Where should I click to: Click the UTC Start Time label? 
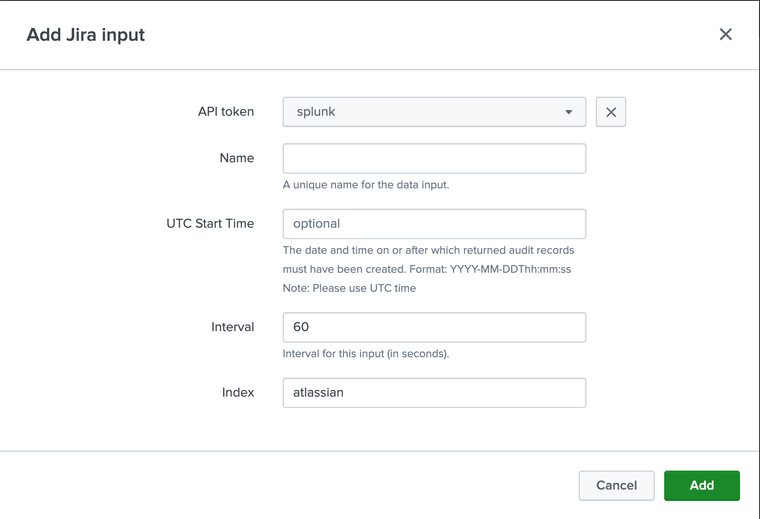(x=210, y=223)
